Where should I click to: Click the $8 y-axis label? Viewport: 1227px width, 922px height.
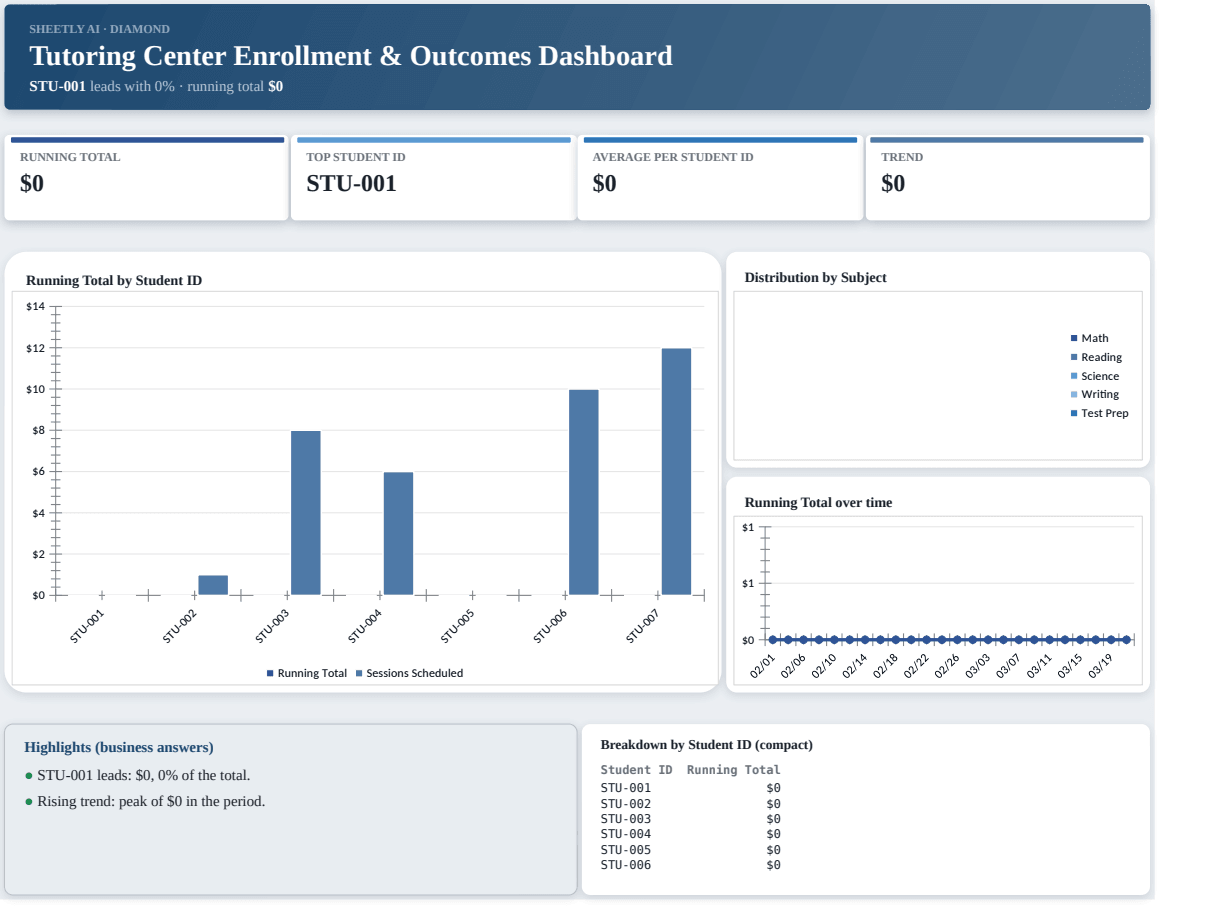coord(38,430)
